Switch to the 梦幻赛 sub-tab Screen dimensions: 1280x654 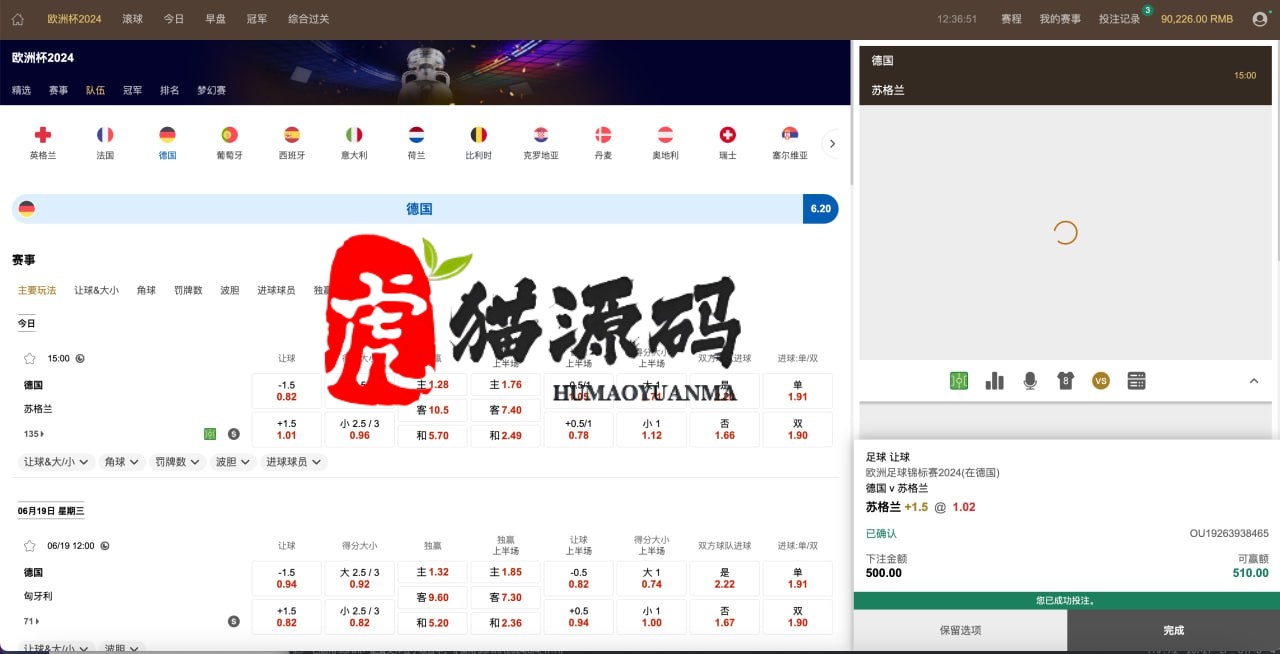click(211, 90)
